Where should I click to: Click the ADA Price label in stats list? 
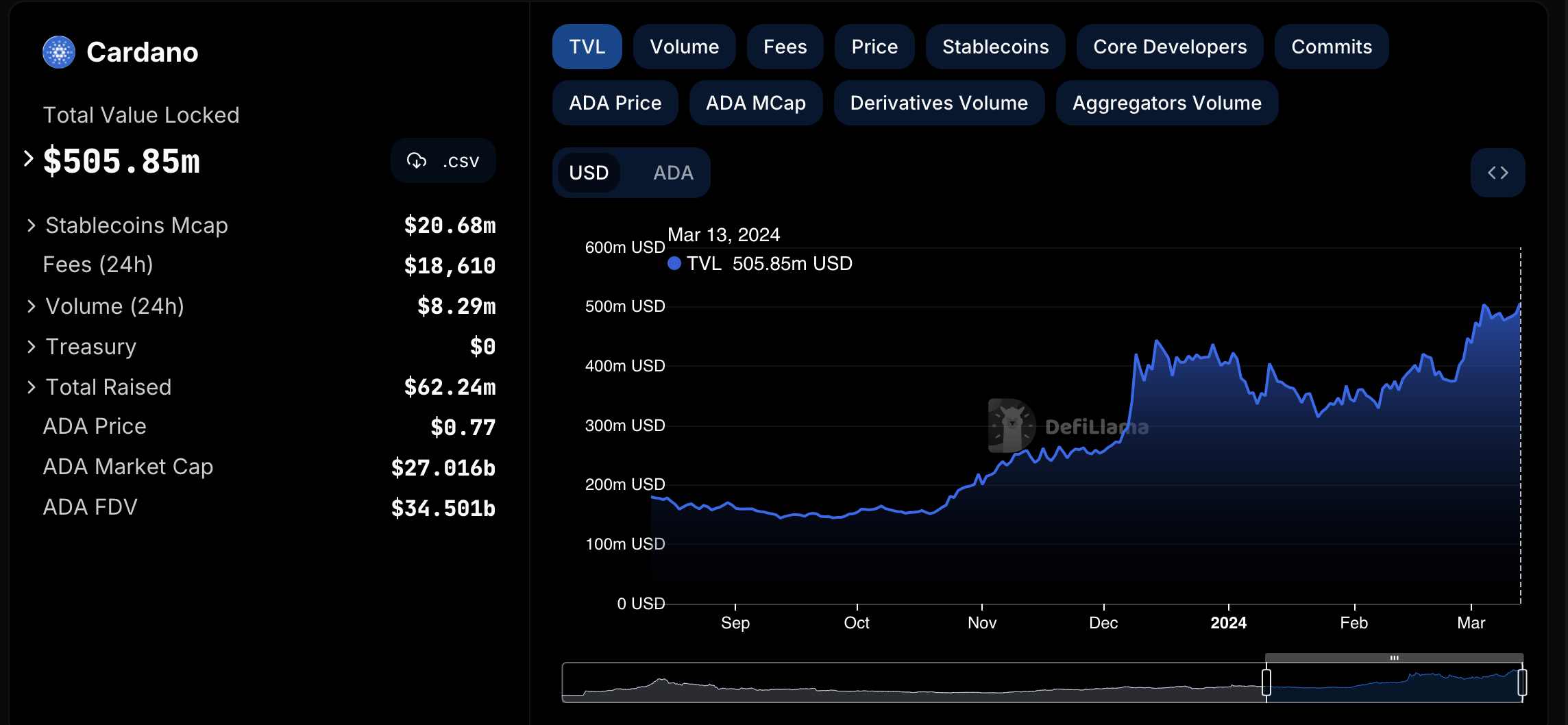point(95,426)
